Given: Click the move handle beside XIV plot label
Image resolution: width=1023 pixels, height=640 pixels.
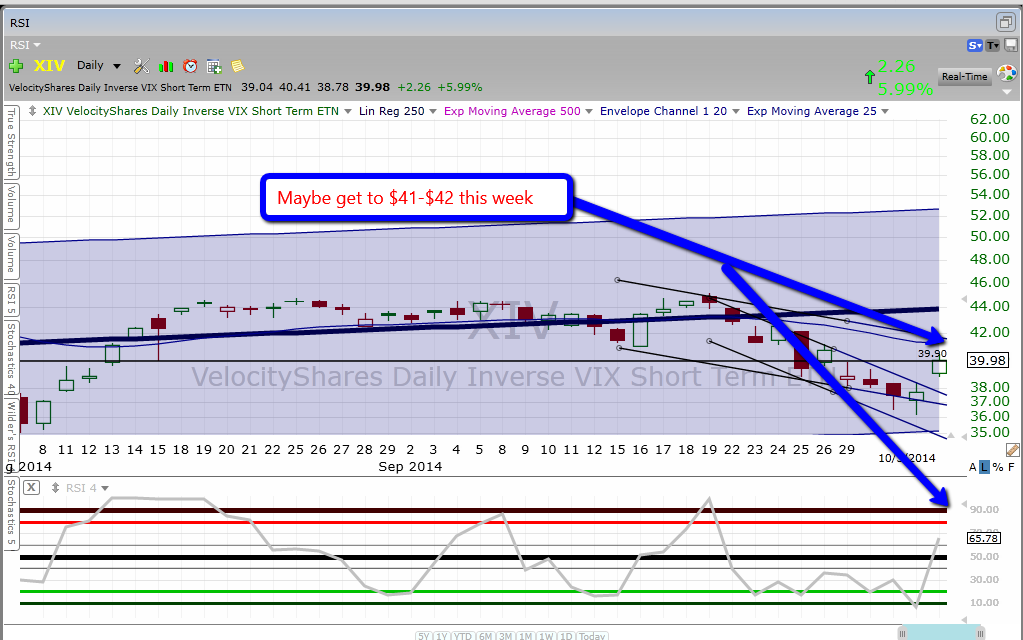Looking at the screenshot, I should (32, 111).
